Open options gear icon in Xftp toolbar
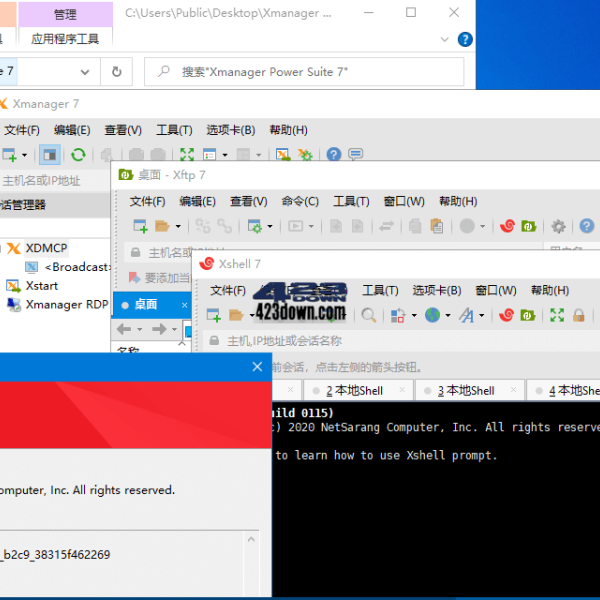 point(558,226)
